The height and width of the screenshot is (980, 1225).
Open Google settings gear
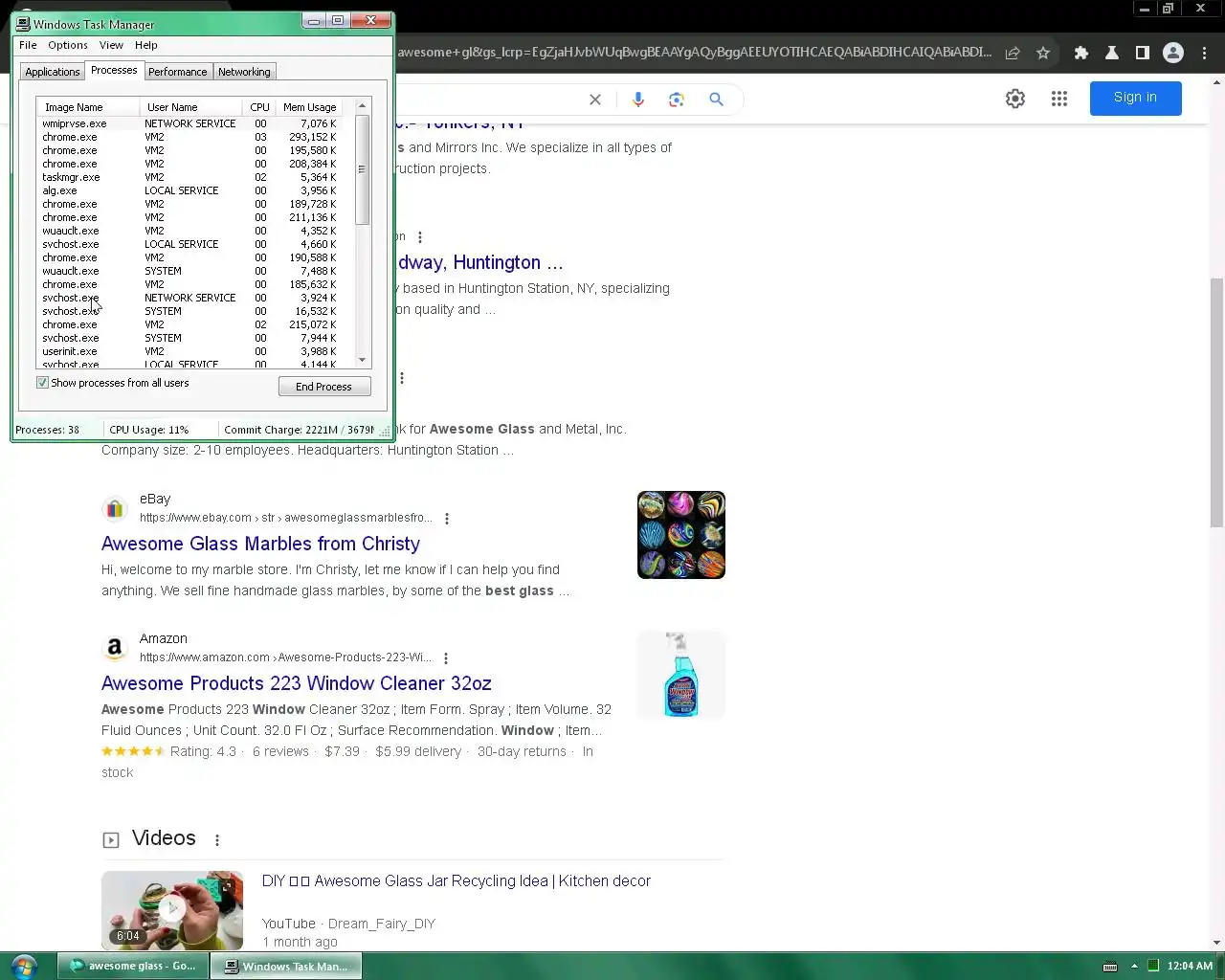point(1015,99)
